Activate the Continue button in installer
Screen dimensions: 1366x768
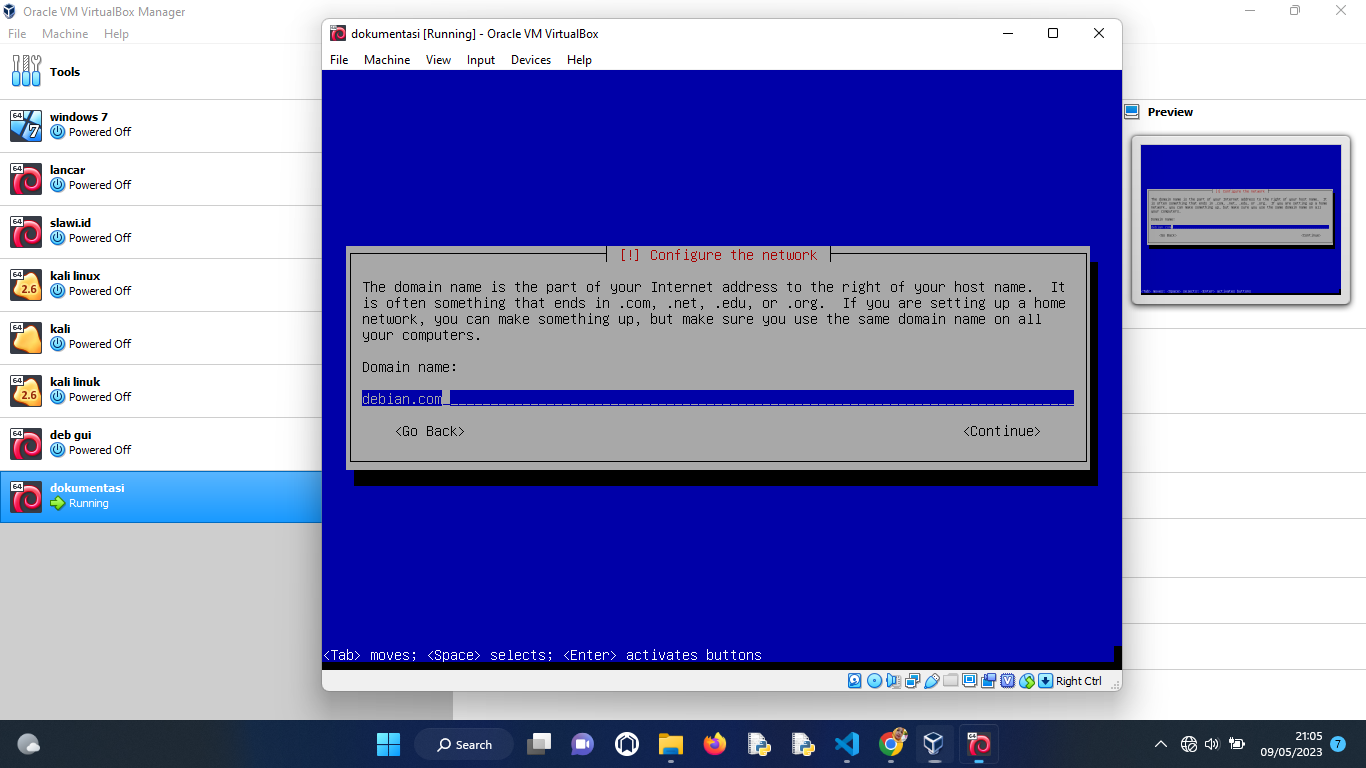pos(1002,431)
